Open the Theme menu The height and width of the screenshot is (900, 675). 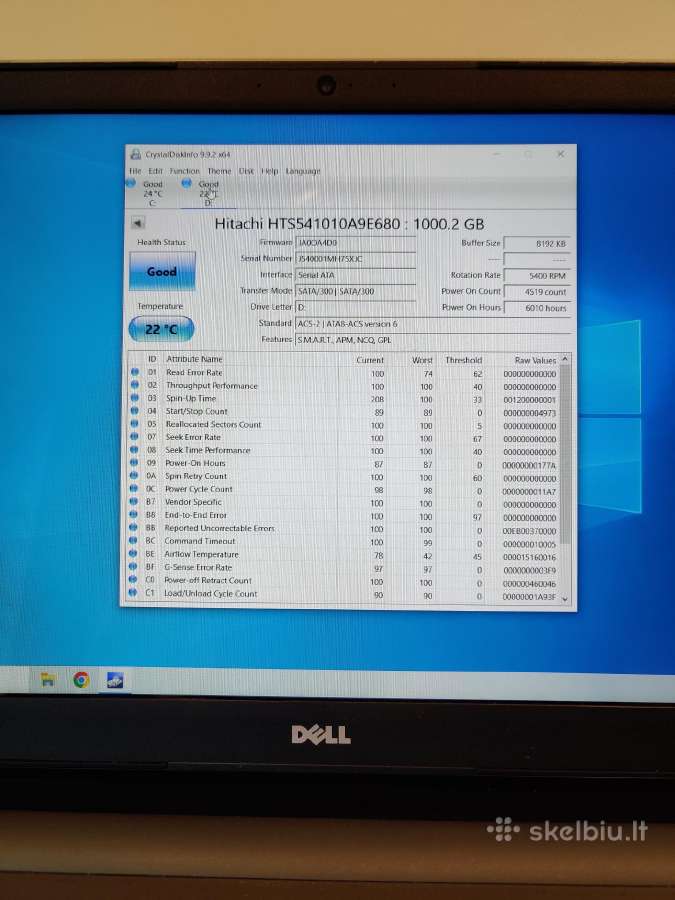pos(219,171)
